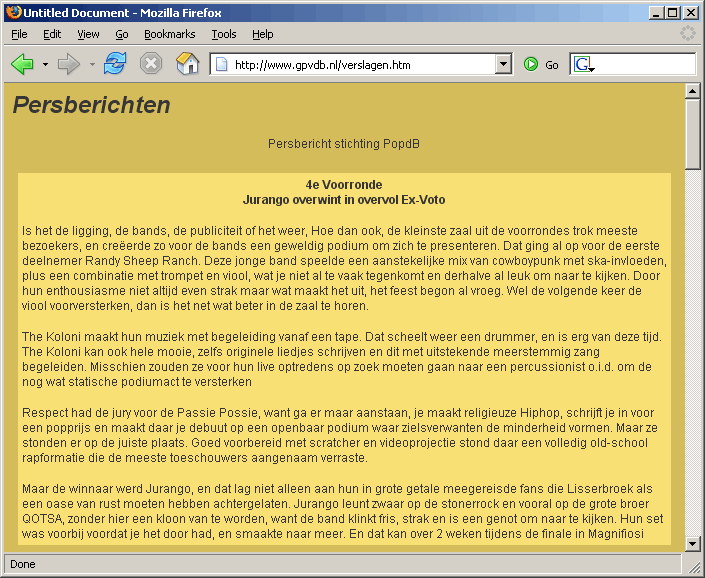Click the Persberichten heading
The width and height of the screenshot is (705, 578).
(x=91, y=105)
